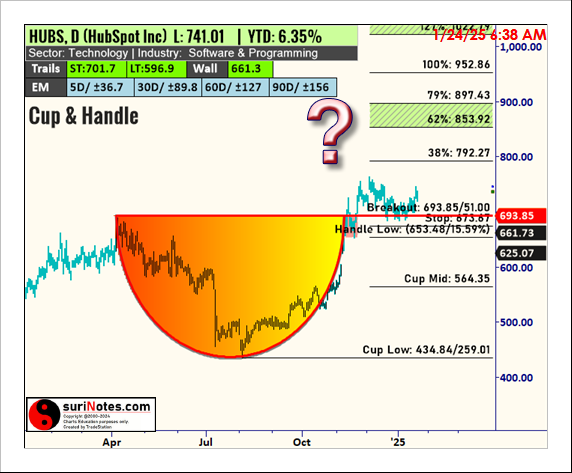Click the 900.00 price axis label
Screen dimensions: 572x473
pyautogui.click(x=516, y=102)
